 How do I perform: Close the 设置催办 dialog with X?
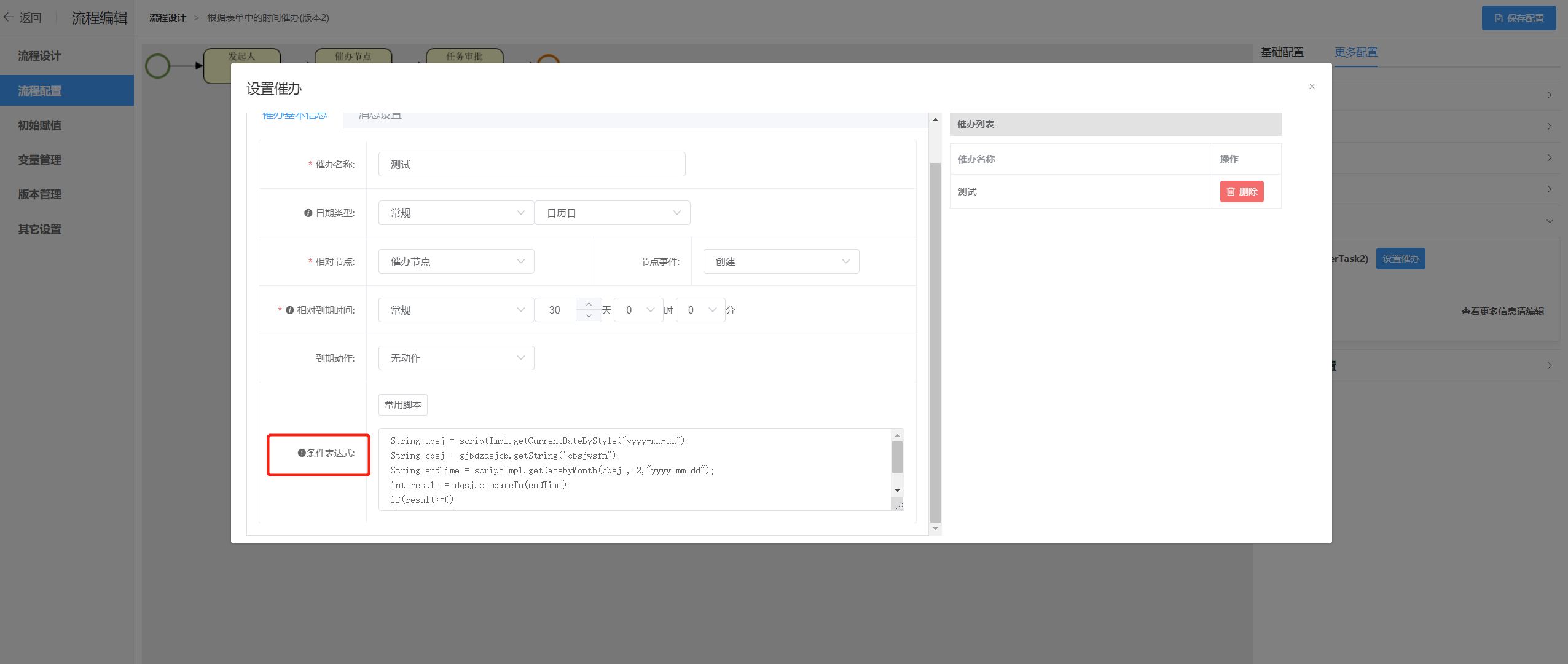tap(1312, 87)
